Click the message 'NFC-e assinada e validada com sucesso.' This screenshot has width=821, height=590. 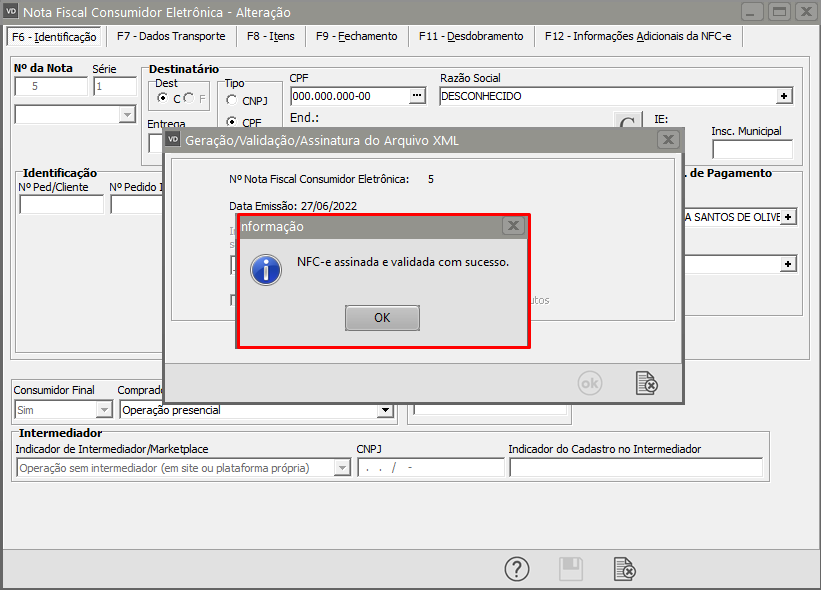tap(403, 262)
